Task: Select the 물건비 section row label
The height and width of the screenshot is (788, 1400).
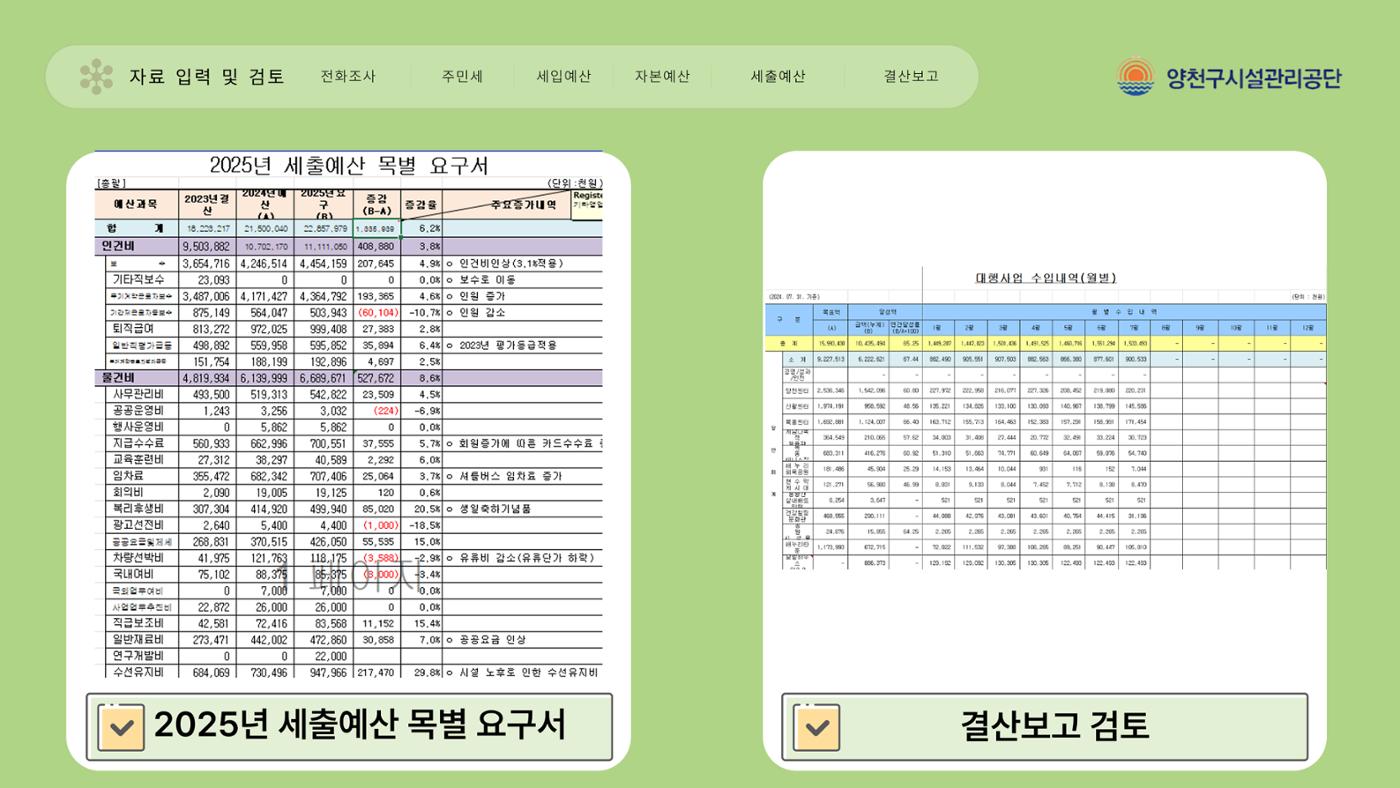Action: (x=122, y=378)
